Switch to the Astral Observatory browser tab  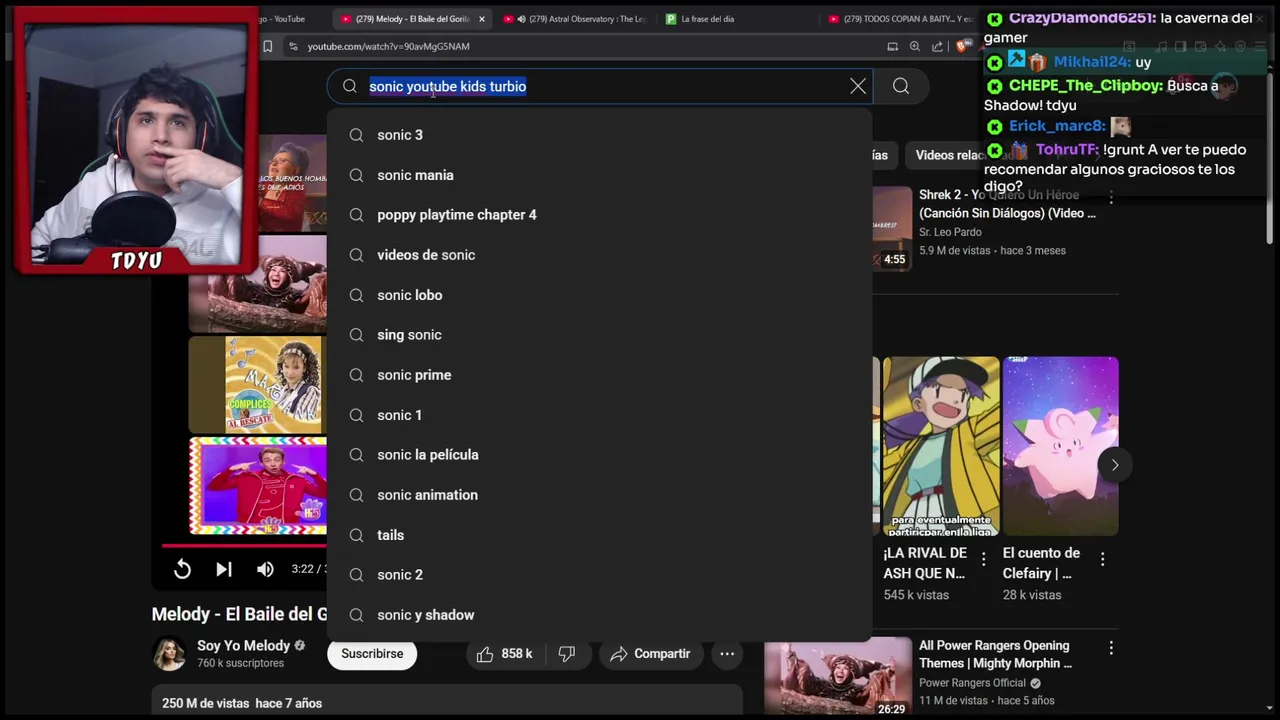click(575, 19)
